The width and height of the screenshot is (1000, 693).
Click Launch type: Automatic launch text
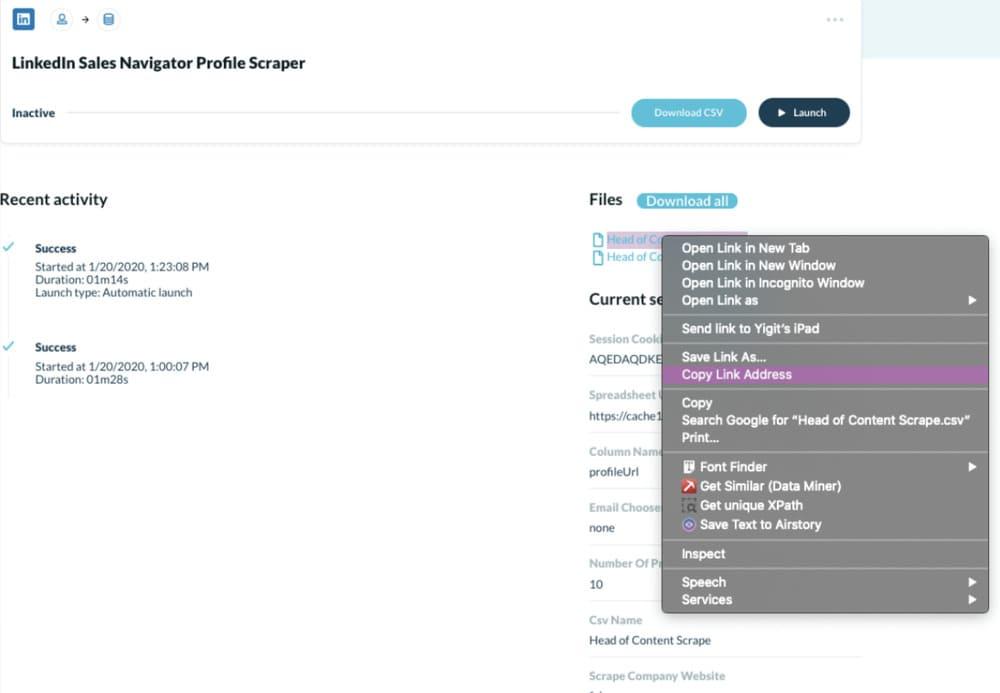[114, 292]
